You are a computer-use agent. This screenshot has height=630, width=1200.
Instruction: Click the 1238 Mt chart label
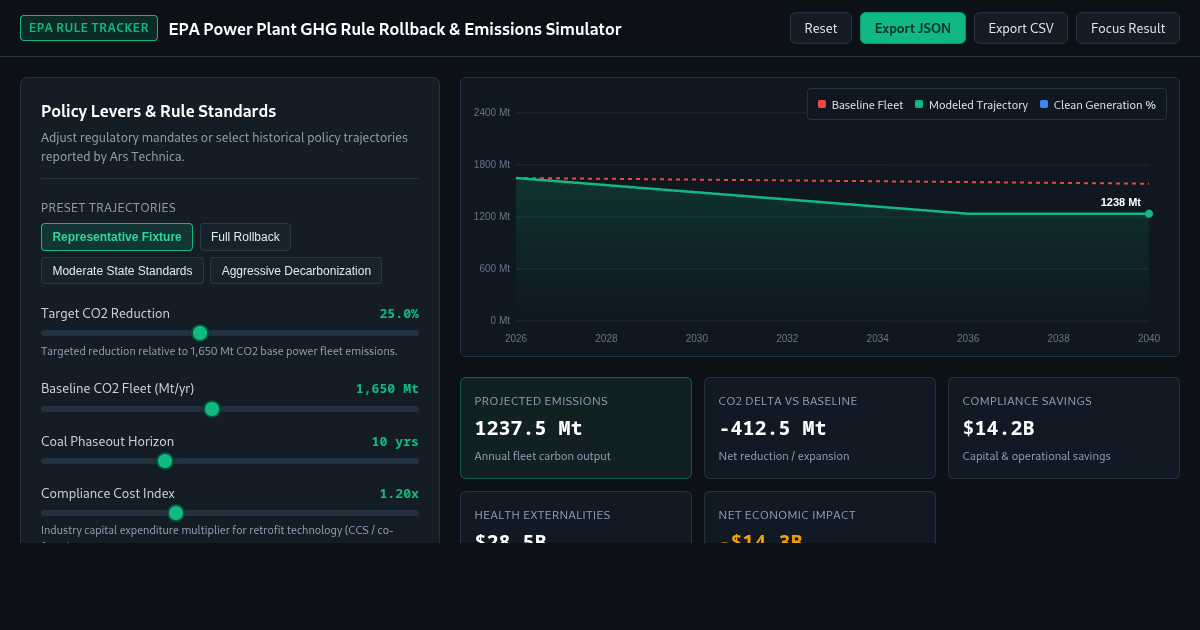1120,202
